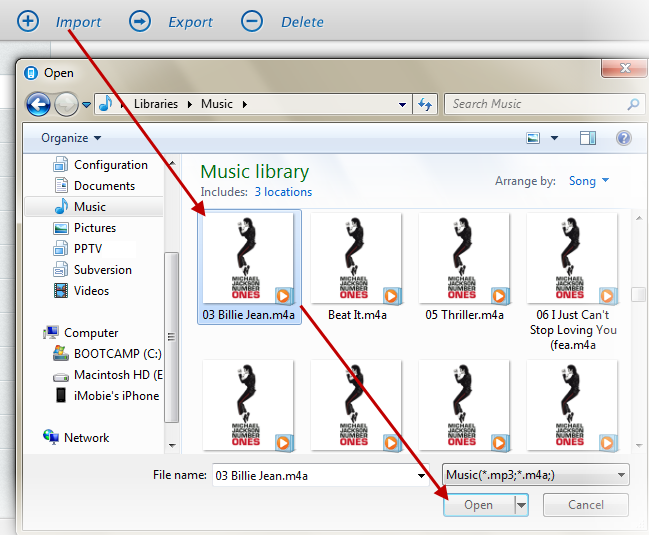Open the Change your view dropdown
This screenshot has width=649, height=535.
(555, 138)
